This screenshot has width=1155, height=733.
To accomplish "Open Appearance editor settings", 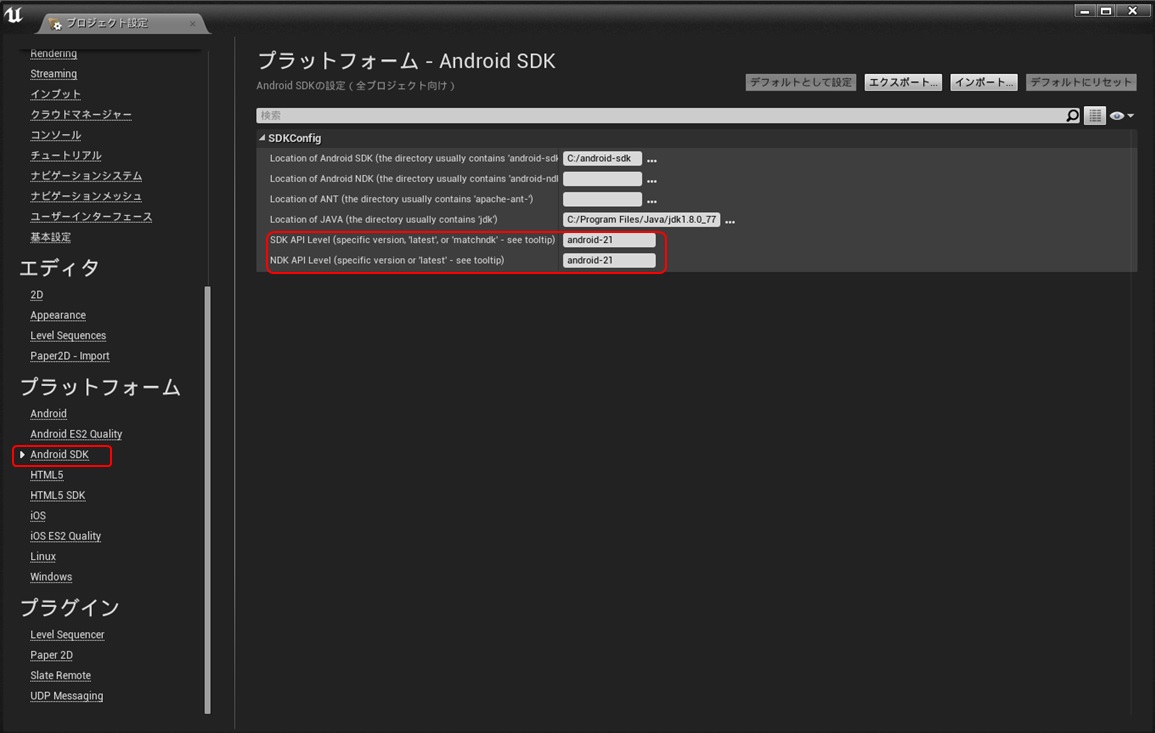I will coord(57,315).
